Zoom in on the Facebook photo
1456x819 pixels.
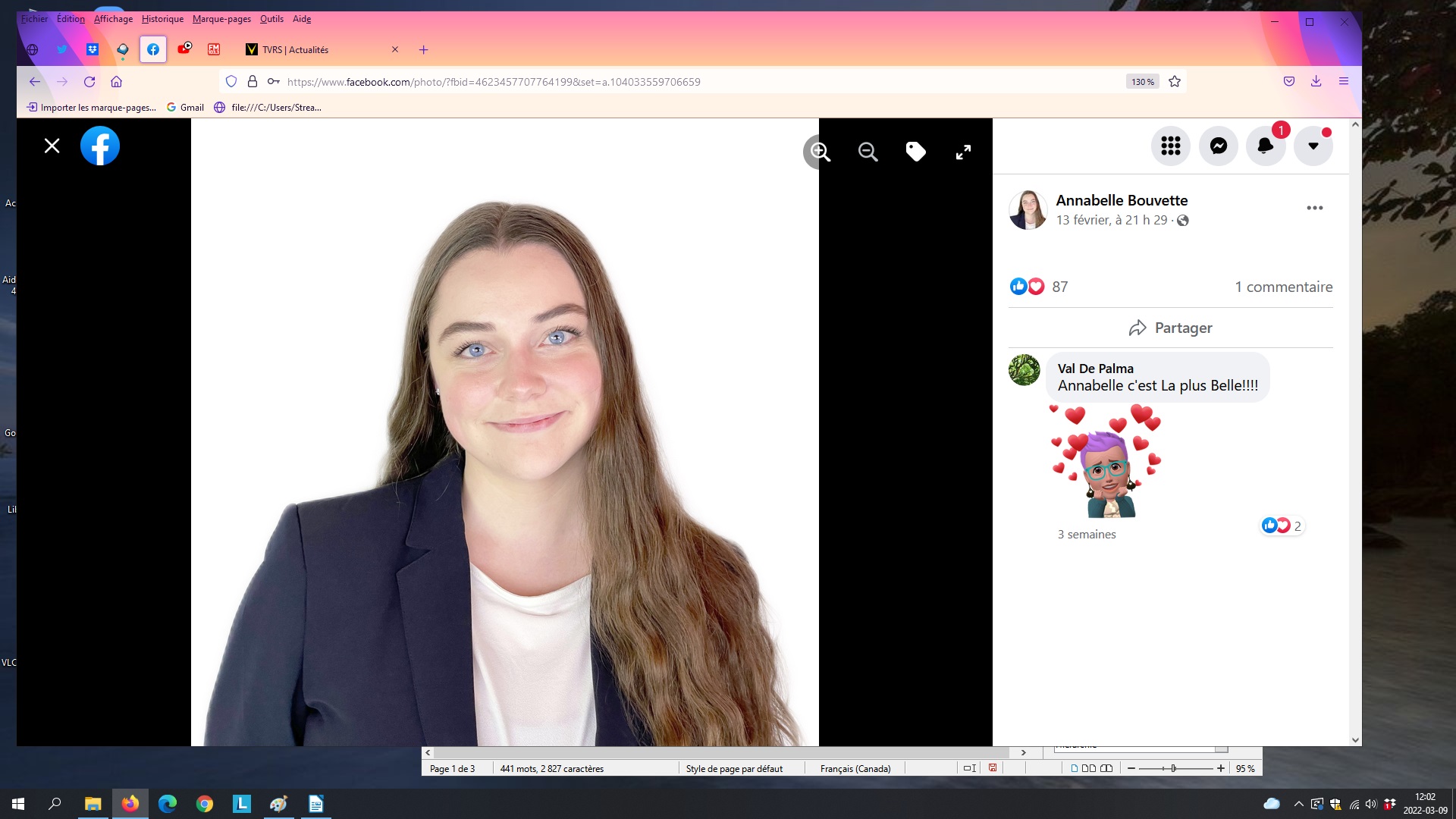[820, 152]
